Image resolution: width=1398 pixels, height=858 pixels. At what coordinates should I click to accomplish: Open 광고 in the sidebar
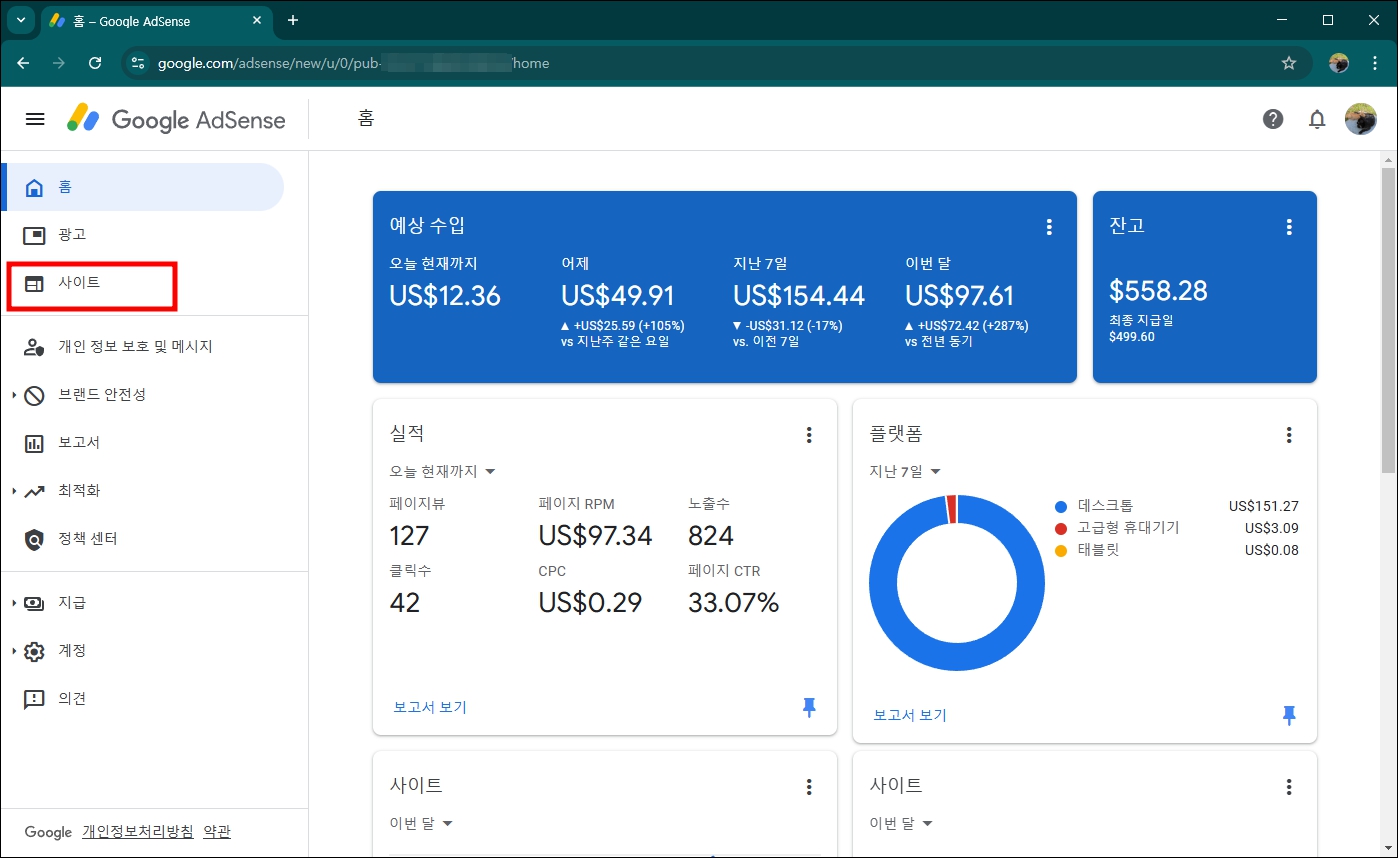click(x=143, y=235)
